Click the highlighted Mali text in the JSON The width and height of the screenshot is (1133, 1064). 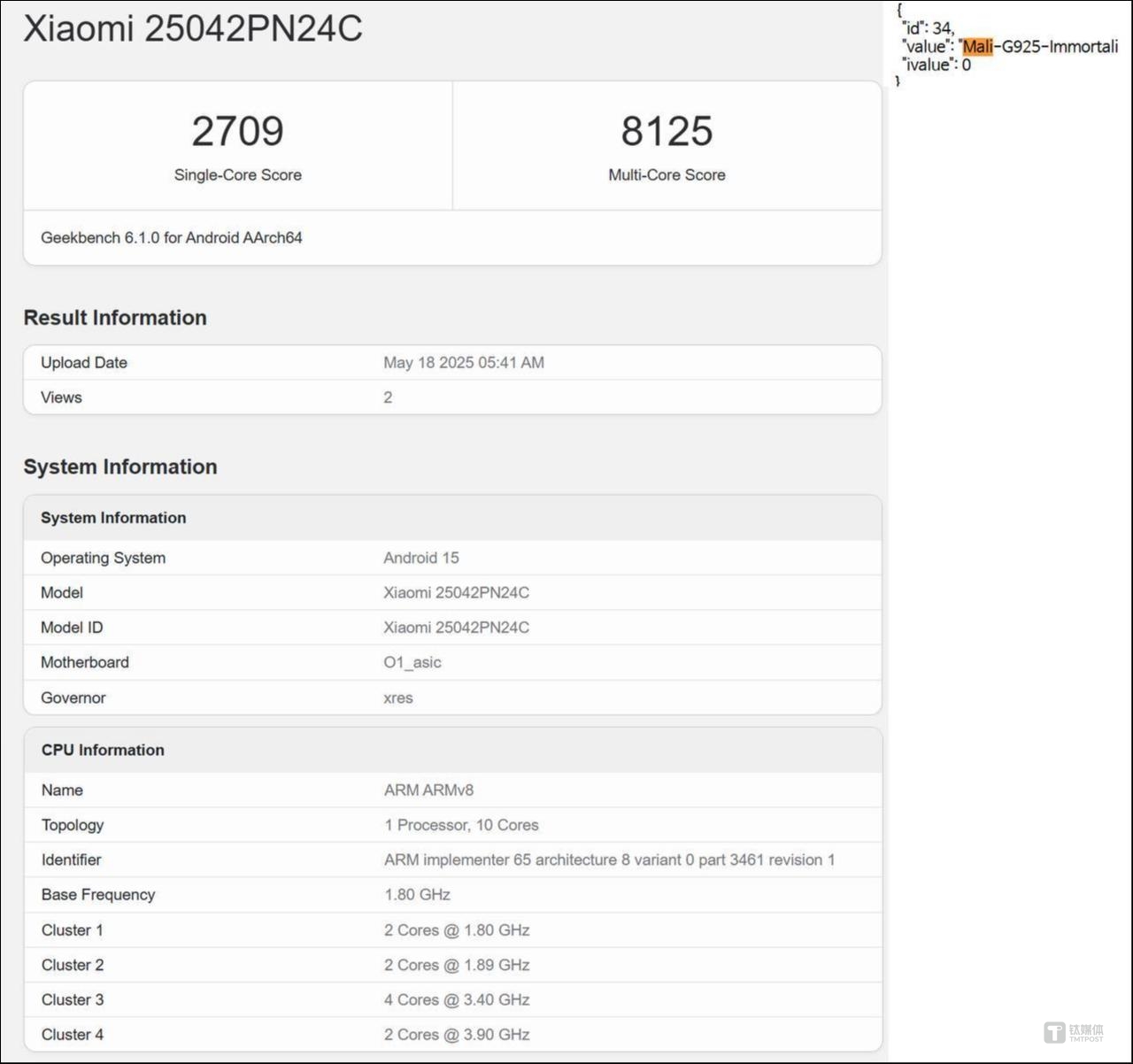pos(977,46)
